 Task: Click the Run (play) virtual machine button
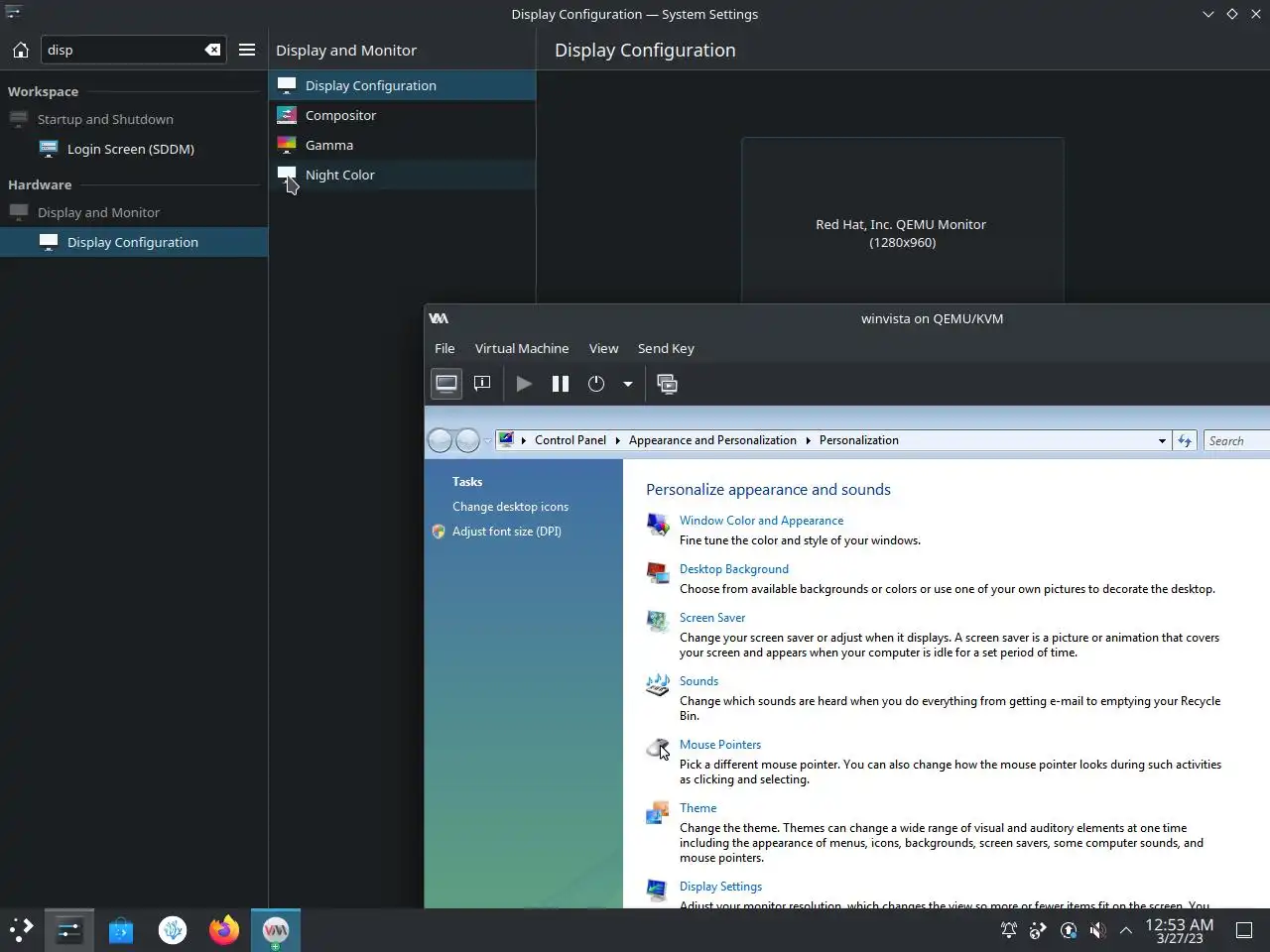click(x=524, y=384)
